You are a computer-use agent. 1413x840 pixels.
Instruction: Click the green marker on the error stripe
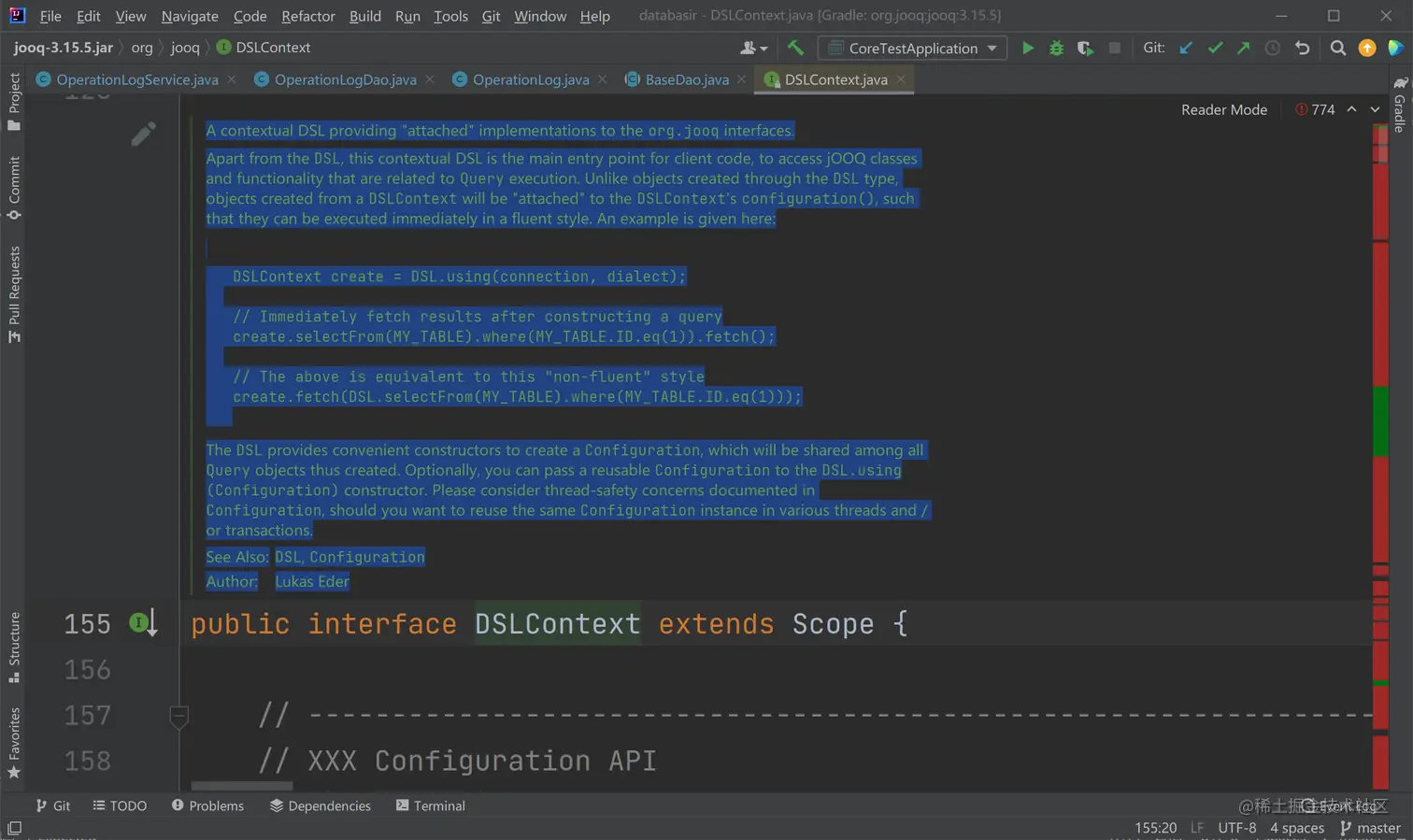click(x=1380, y=420)
